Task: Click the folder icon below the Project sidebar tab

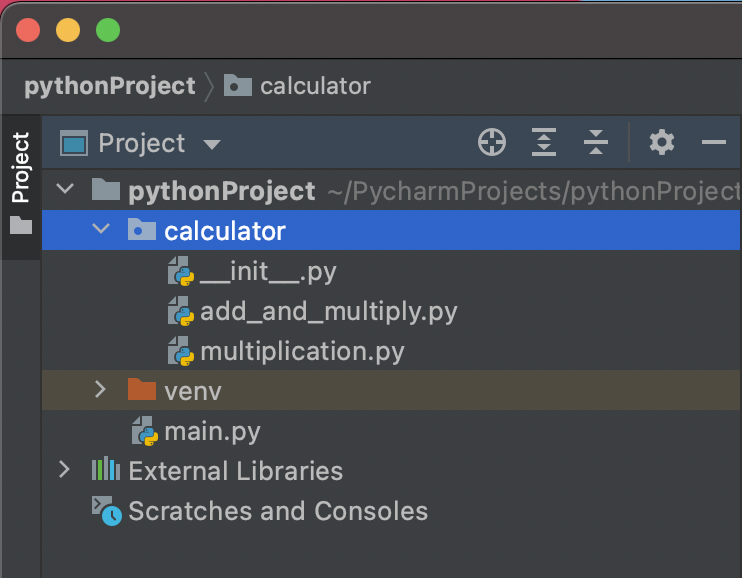Action: coord(21,225)
